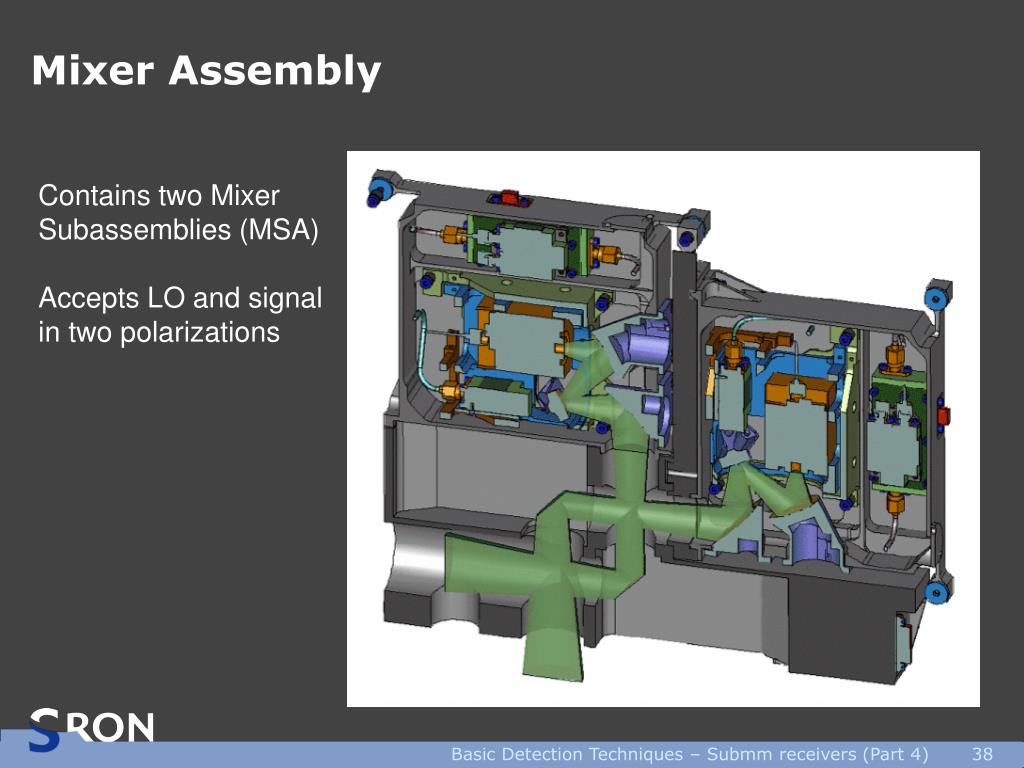Click the SRON logo
The width and height of the screenshot is (1024, 768).
91,729
